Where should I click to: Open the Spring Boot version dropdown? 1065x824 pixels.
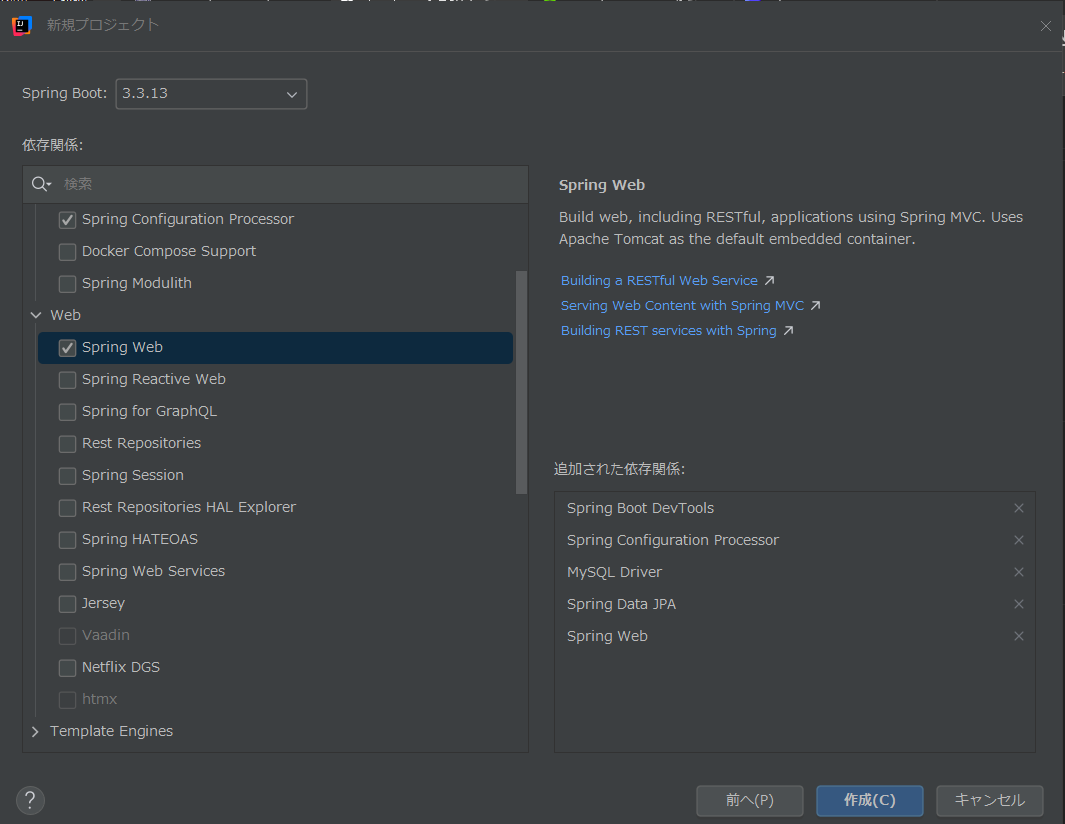coord(291,93)
